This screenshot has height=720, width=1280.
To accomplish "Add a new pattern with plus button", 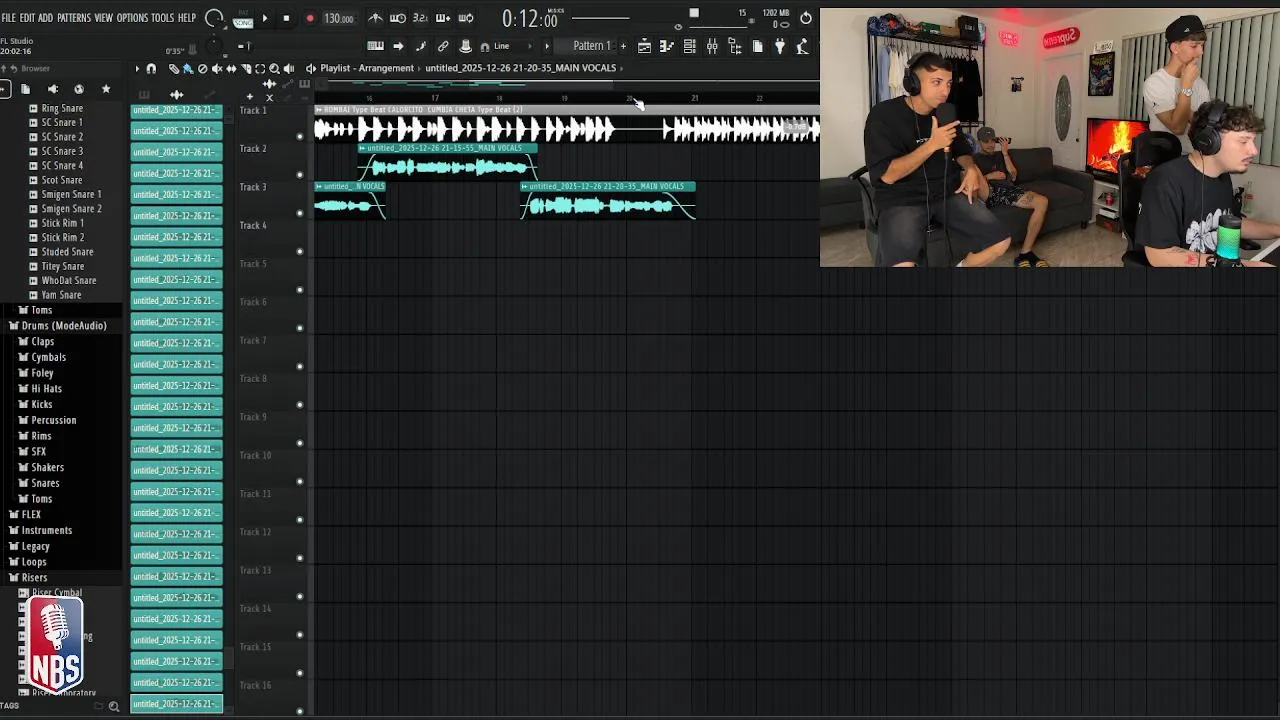I will click(x=623, y=46).
